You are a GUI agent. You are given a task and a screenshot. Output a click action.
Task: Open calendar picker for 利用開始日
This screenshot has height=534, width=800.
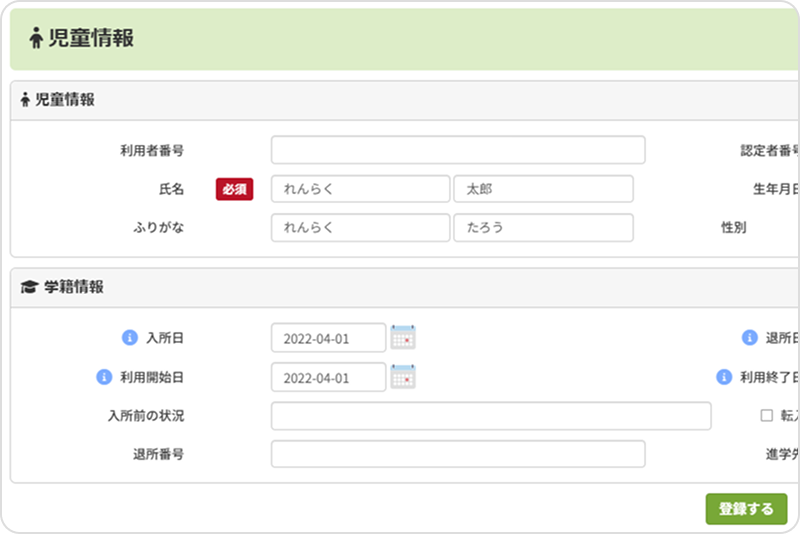coord(403,377)
